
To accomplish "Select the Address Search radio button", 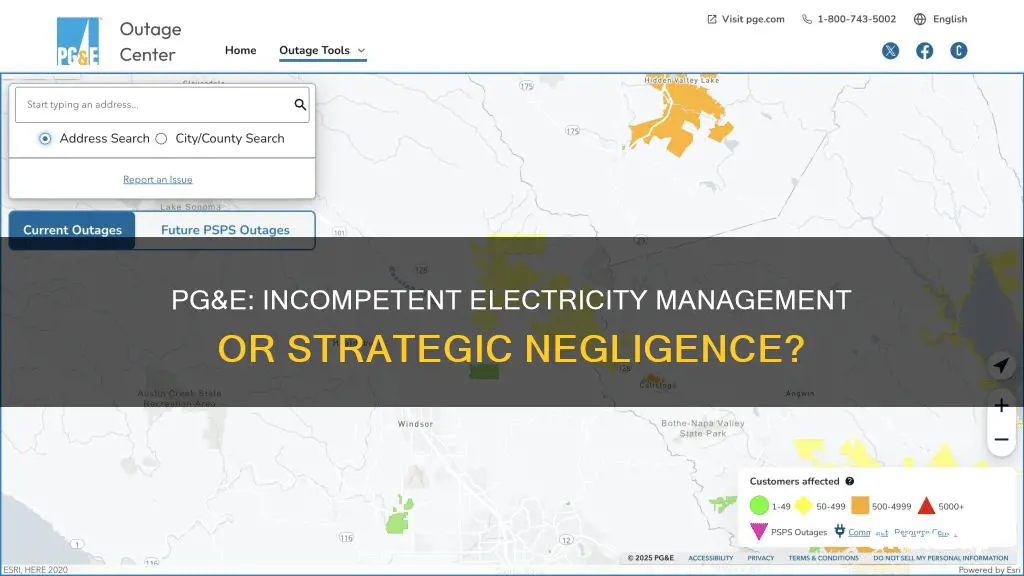I will coord(44,138).
